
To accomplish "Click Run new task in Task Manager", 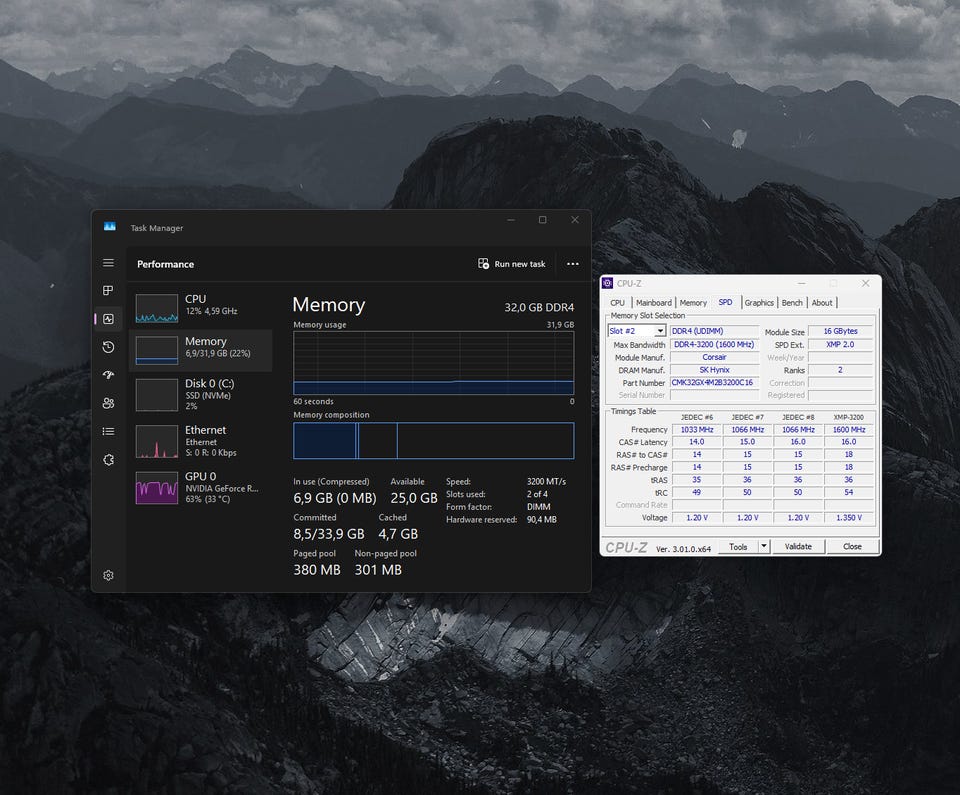I will coord(511,264).
